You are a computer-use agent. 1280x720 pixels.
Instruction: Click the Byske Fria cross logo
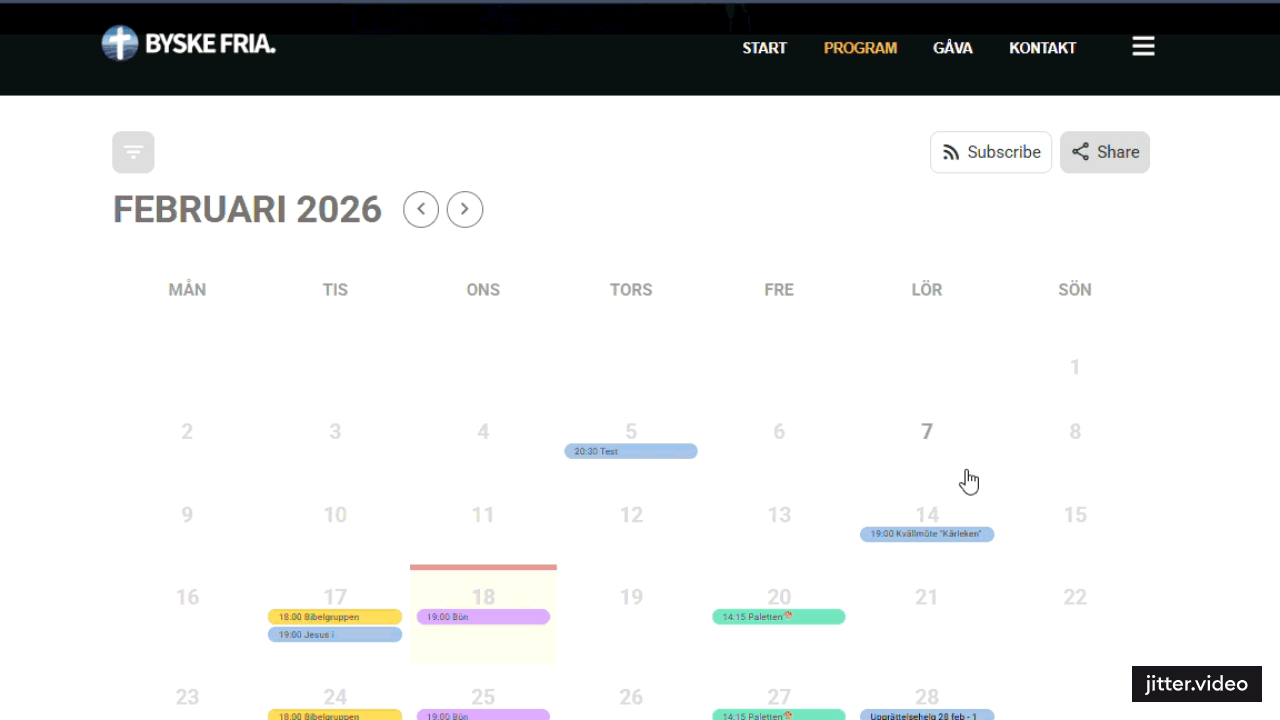point(120,44)
